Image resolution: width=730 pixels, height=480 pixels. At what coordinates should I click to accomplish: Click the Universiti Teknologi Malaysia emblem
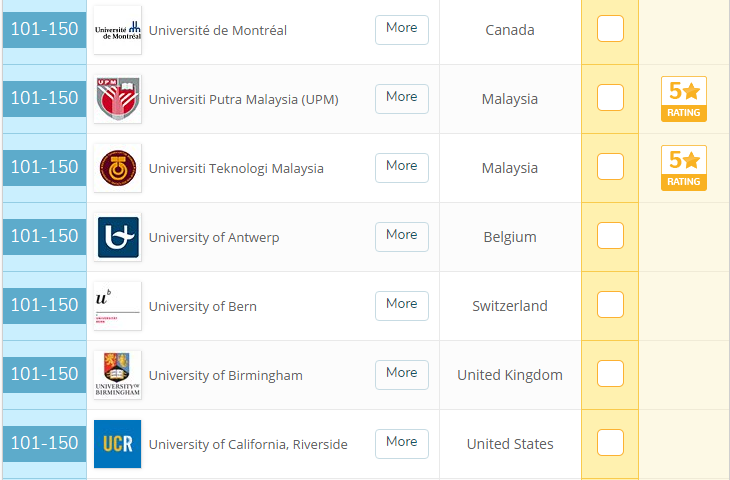pos(117,168)
